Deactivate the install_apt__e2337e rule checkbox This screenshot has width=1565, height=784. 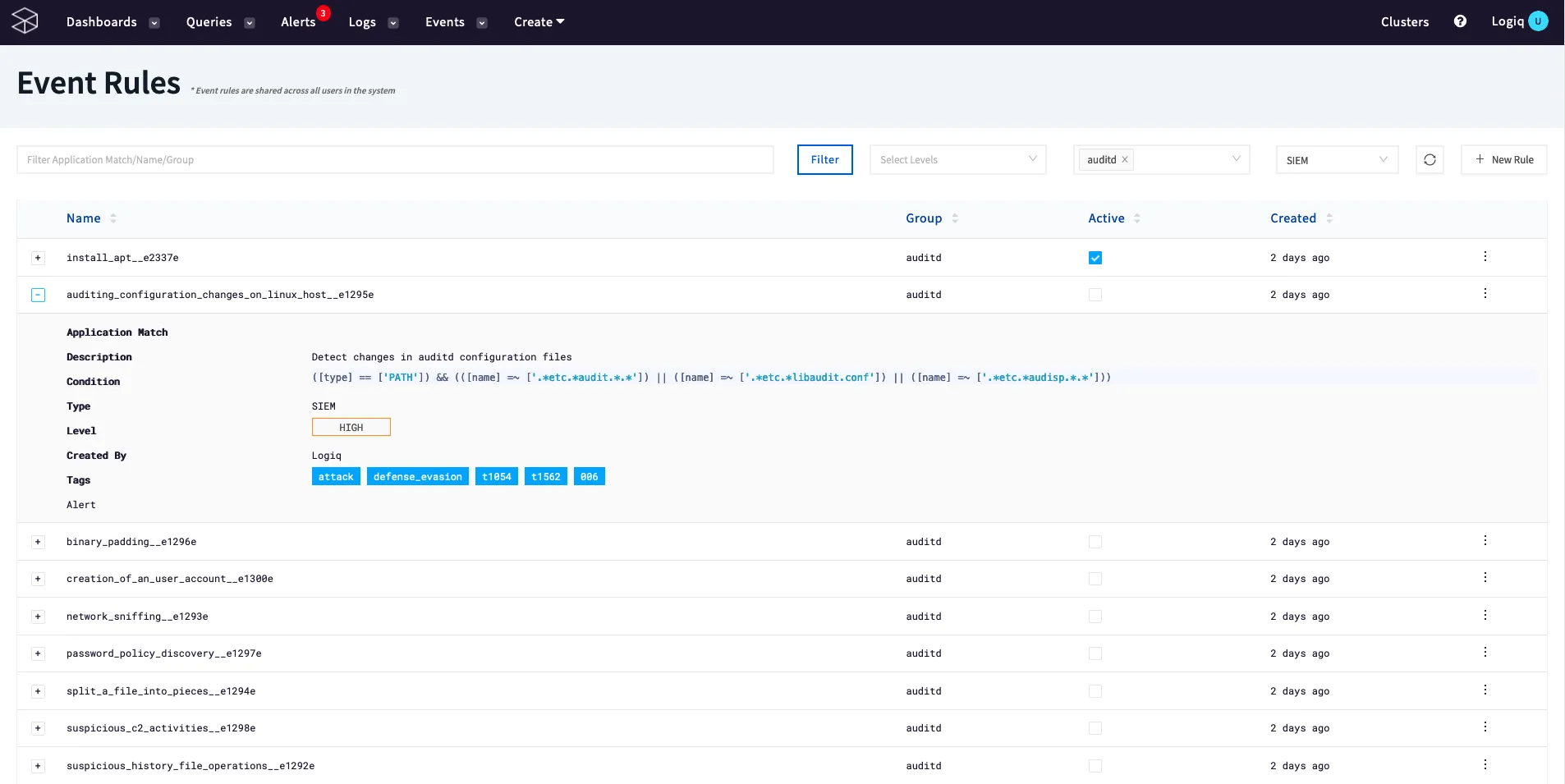(1095, 258)
